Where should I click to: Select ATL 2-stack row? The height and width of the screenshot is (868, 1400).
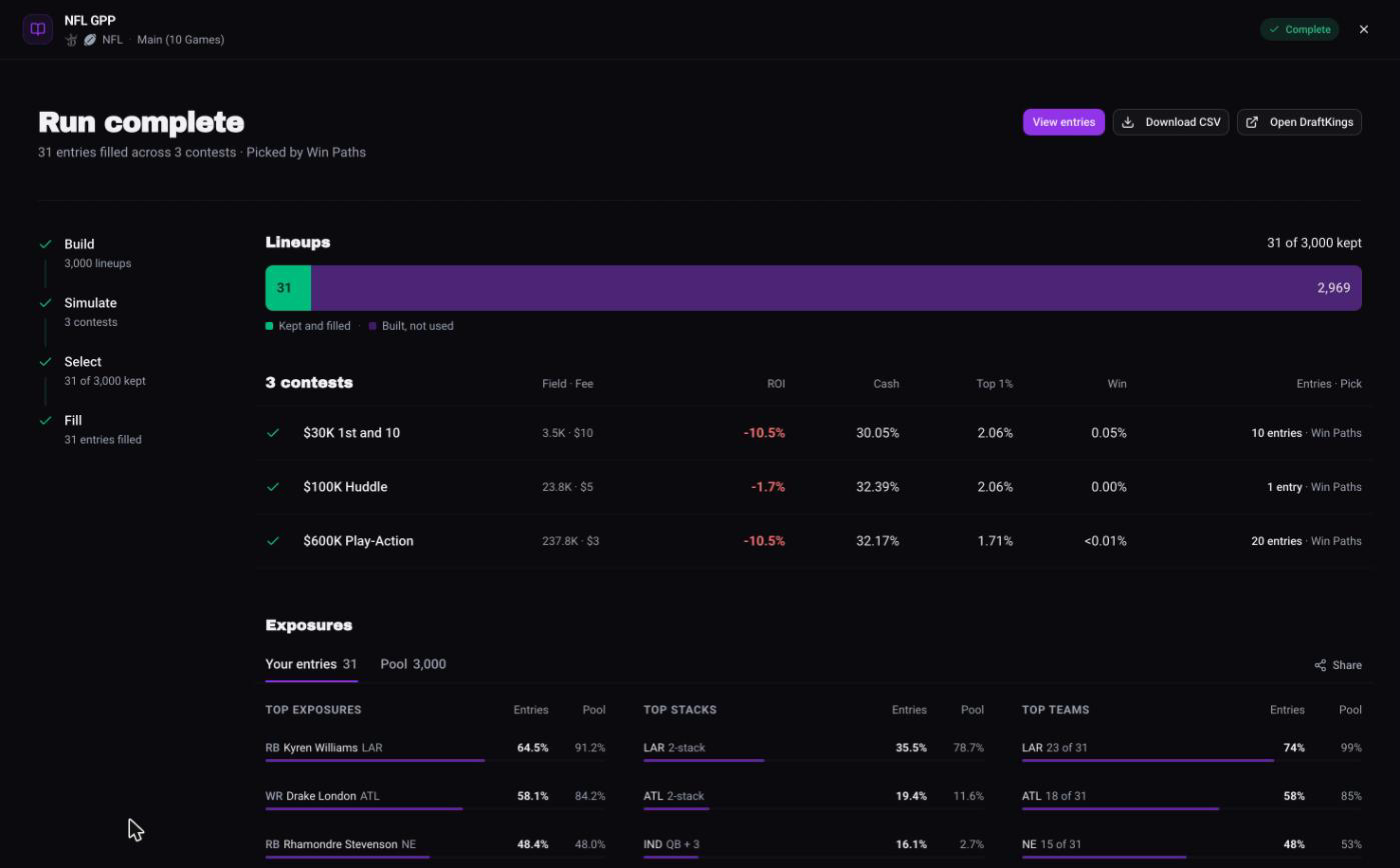pyautogui.click(x=813, y=798)
